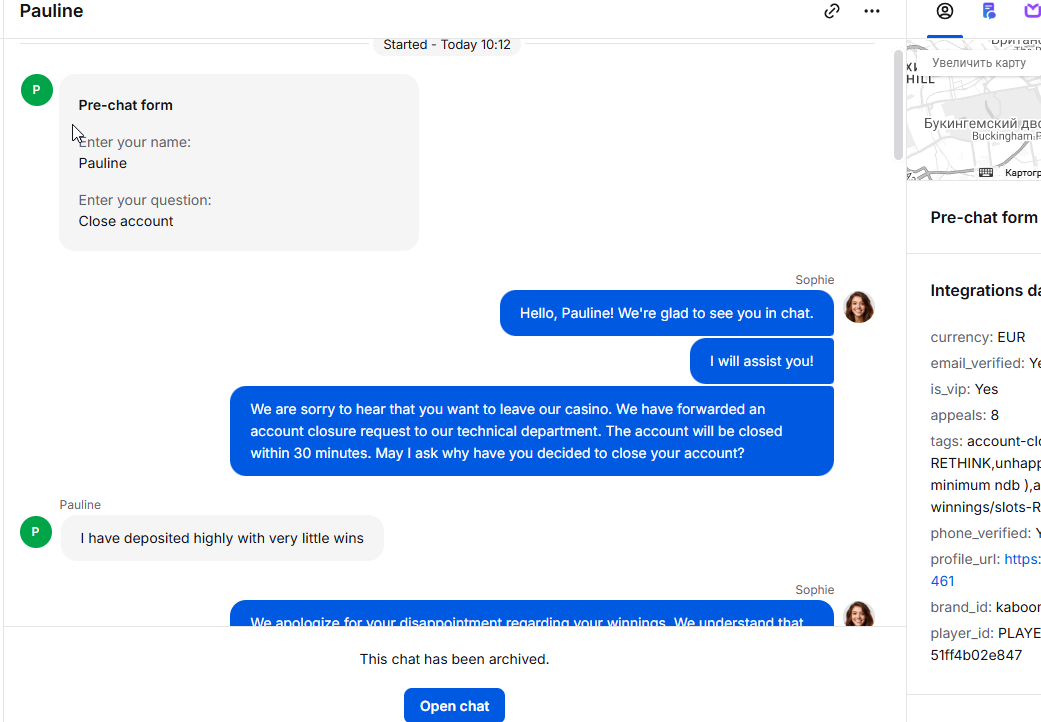Viewport: 1041px width, 722px height.
Task: Click the details panel vertical scrollbar
Action: coord(898,105)
